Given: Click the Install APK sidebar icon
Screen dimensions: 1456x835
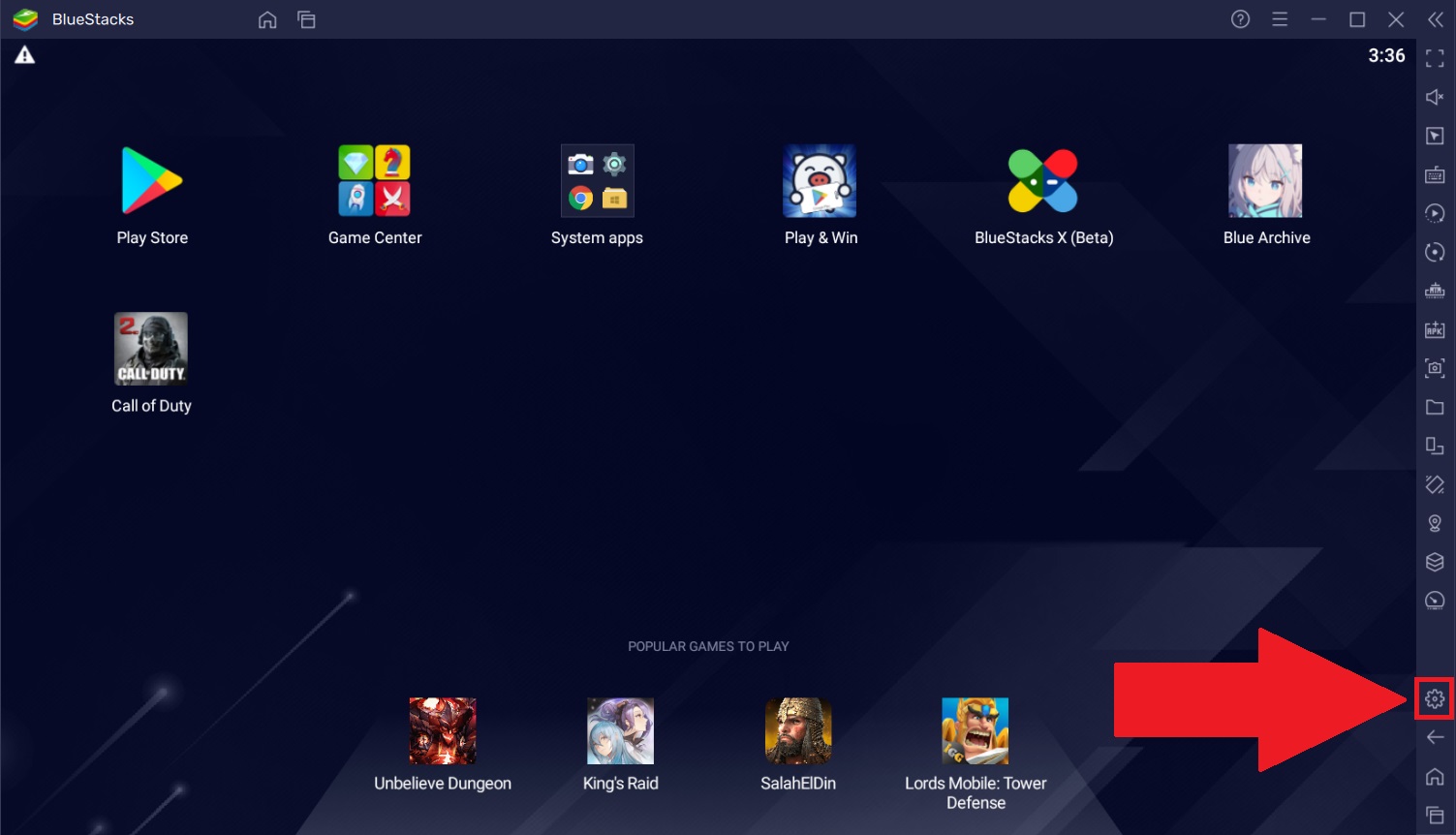Looking at the screenshot, I should (1435, 329).
